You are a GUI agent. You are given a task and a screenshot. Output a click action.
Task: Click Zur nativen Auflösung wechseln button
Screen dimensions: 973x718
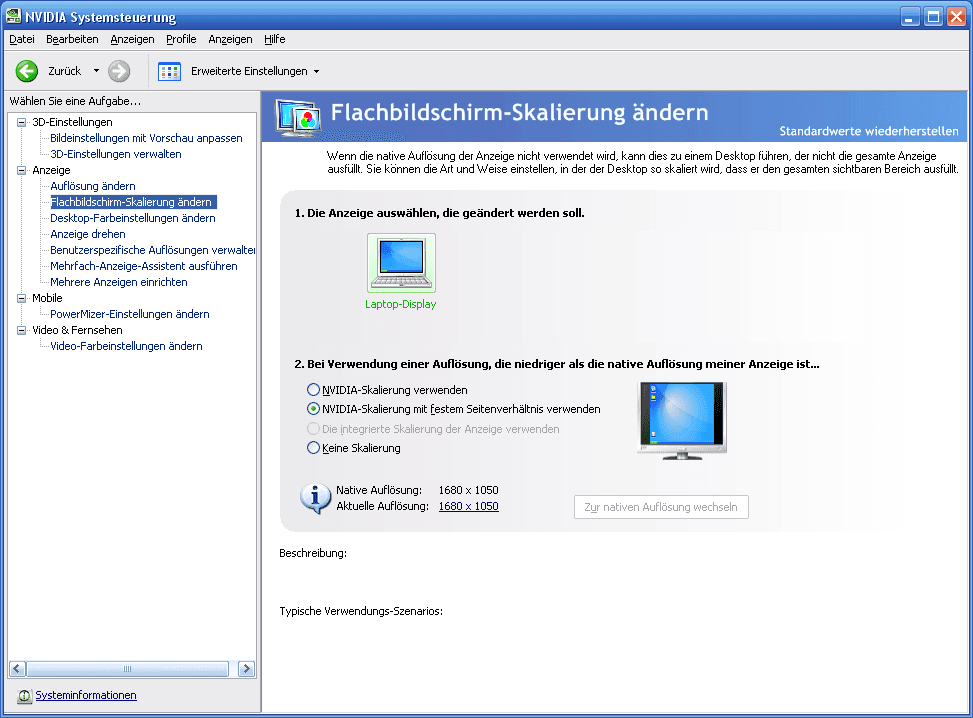pos(661,507)
